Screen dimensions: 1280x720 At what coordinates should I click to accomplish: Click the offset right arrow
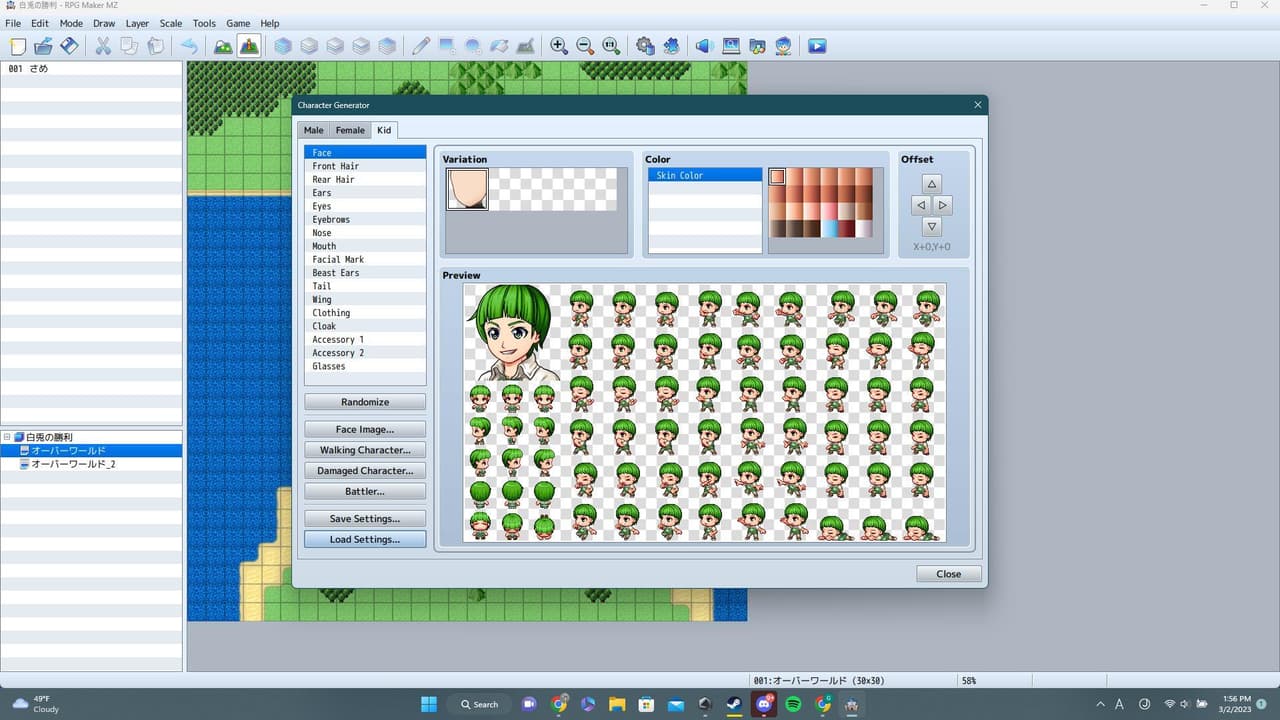pyautogui.click(x=943, y=205)
